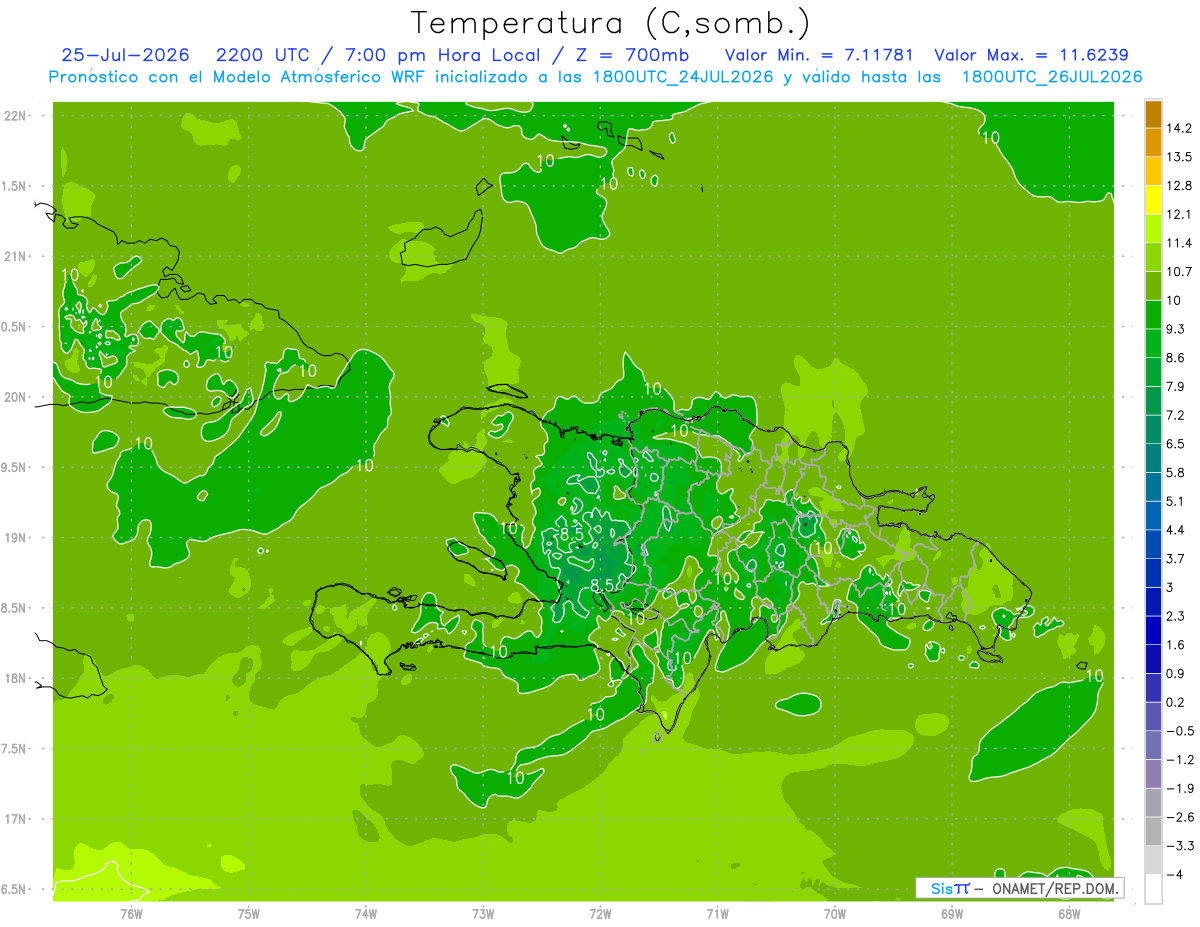The height and width of the screenshot is (927, 1200).
Task: Click the "20N" latitude label
Action: point(15,397)
